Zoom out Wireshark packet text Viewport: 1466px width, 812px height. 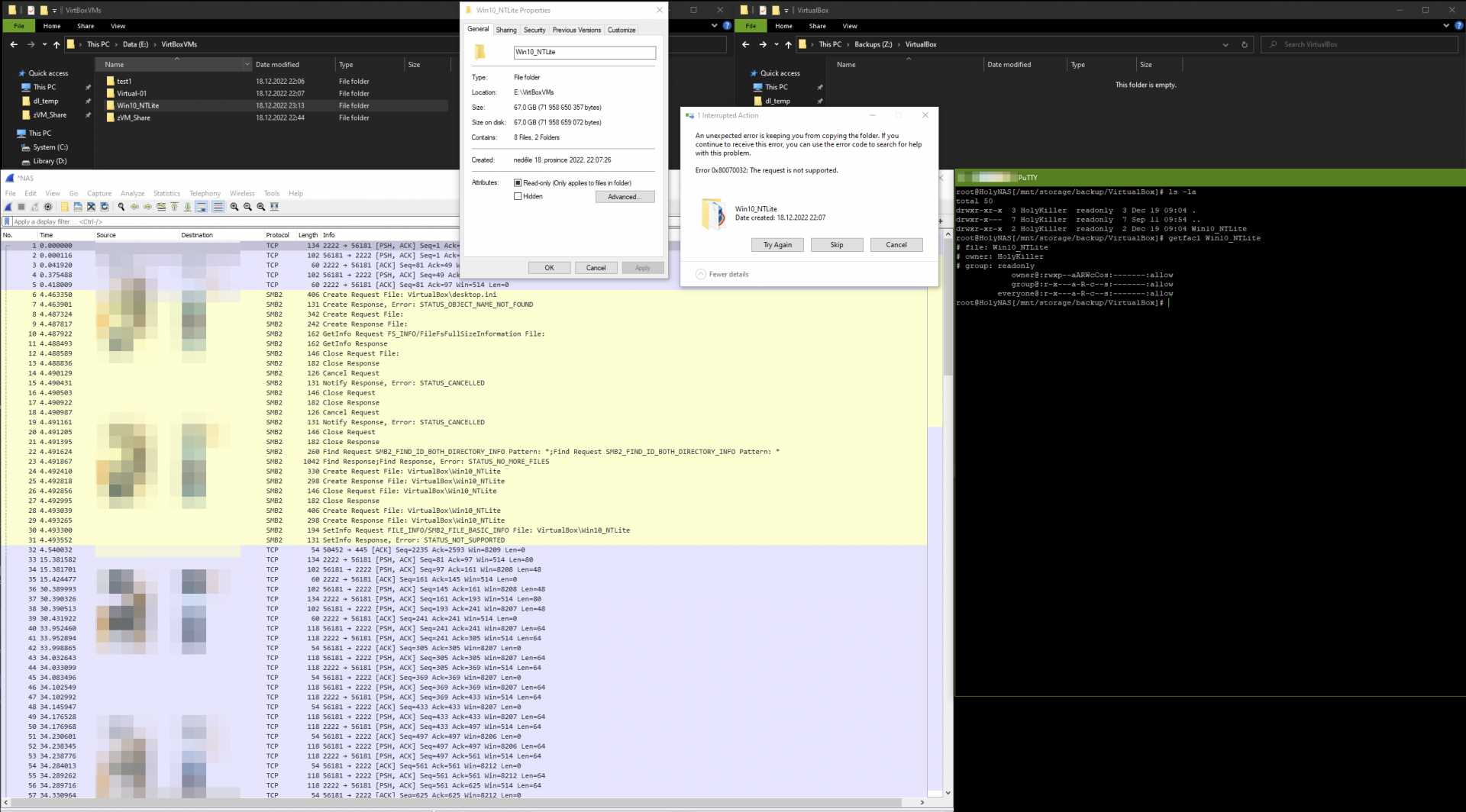[x=247, y=207]
